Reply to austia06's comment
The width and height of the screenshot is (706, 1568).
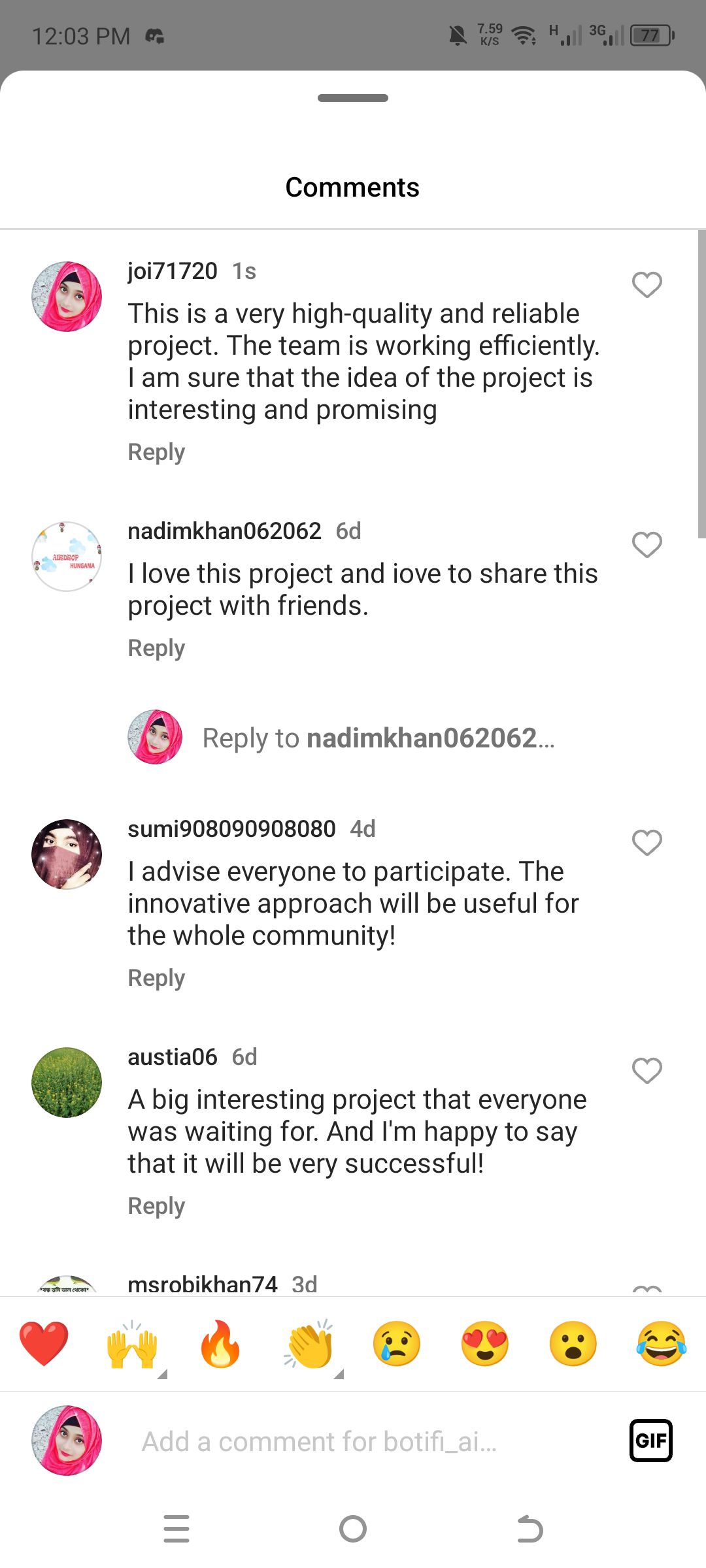point(156,1206)
